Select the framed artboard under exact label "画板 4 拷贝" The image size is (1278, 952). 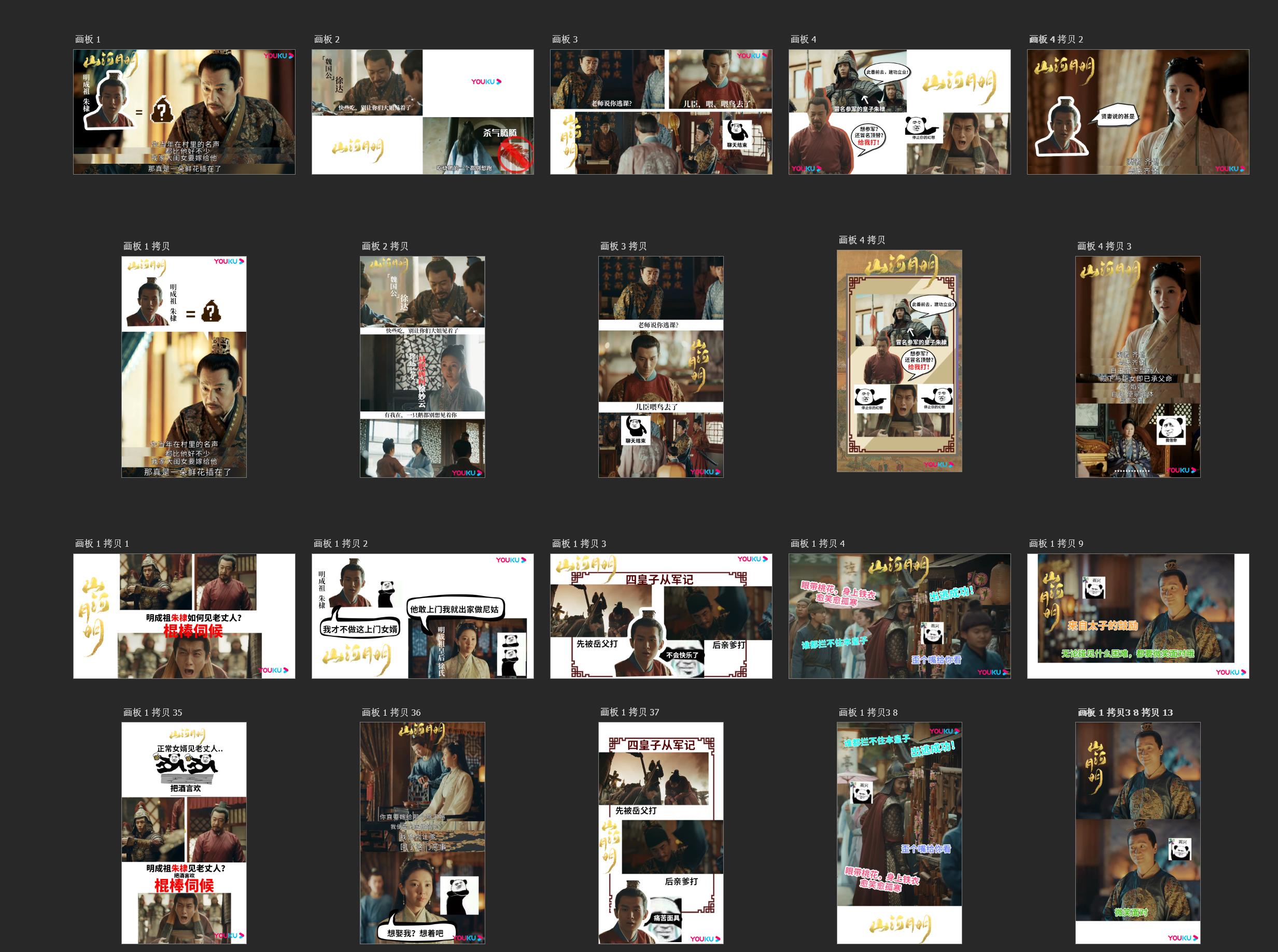900,361
